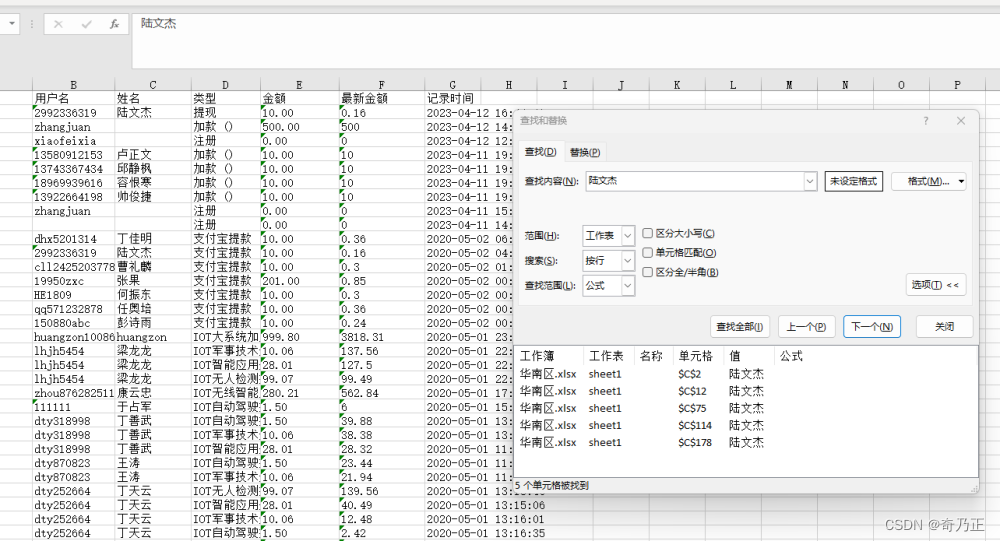Select amount cell 999.80
1000x541 pixels.
click(299, 337)
